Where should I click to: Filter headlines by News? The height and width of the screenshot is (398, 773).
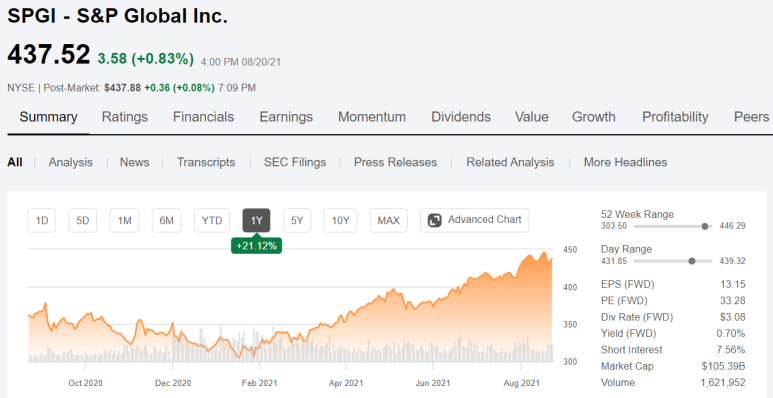pos(135,162)
